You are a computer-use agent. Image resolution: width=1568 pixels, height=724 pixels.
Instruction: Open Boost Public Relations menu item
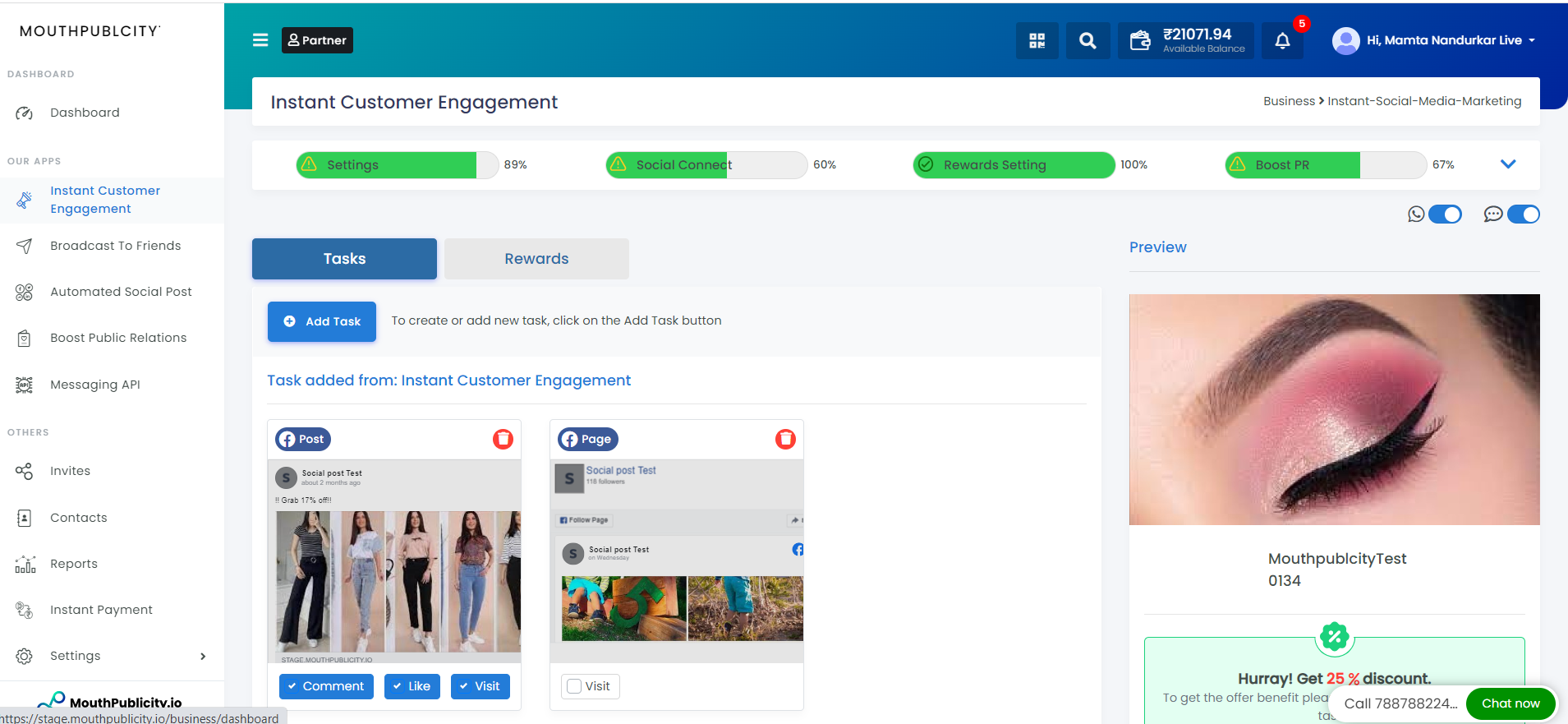pos(118,338)
